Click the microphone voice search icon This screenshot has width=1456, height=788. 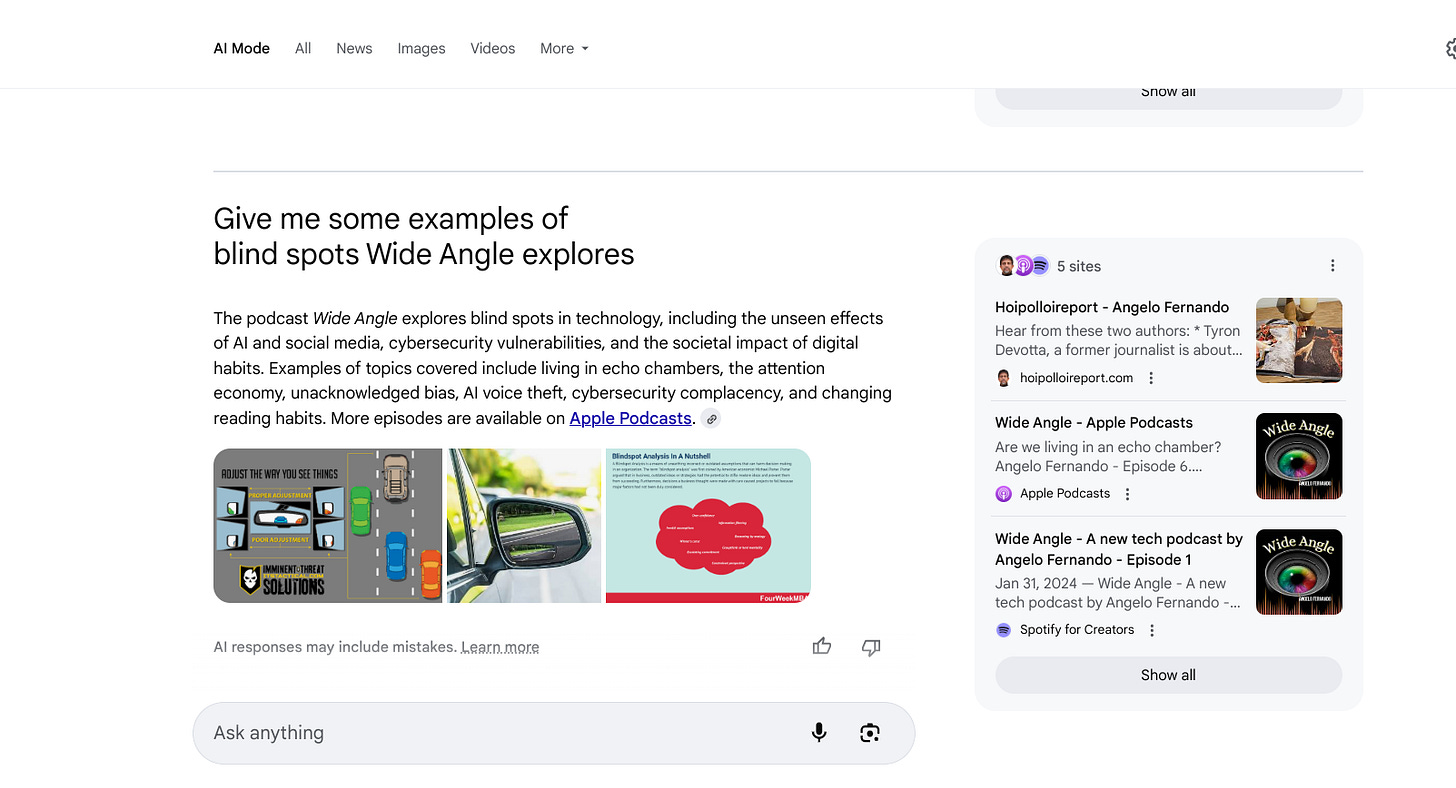pos(819,733)
